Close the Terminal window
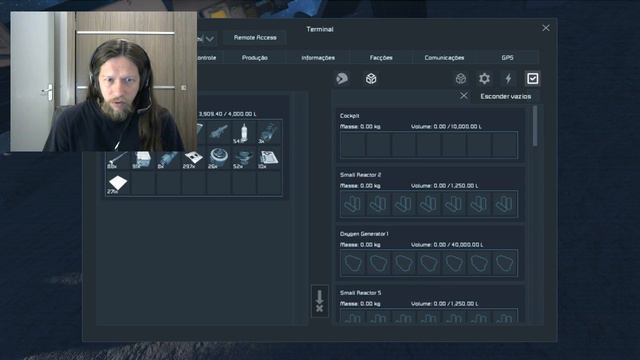This screenshot has width=640, height=360. (x=546, y=28)
